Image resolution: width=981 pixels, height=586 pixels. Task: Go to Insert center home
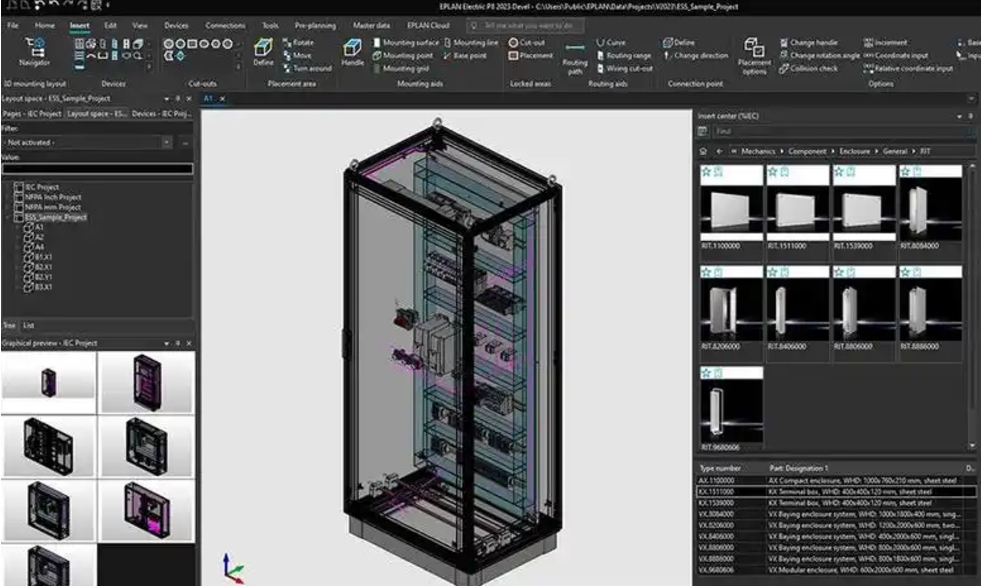[x=703, y=151]
